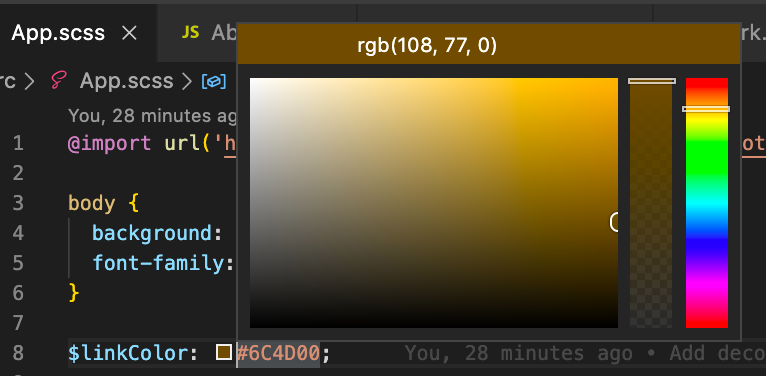Click the closing brace on line 6
The height and width of the screenshot is (376, 766).
[74, 293]
